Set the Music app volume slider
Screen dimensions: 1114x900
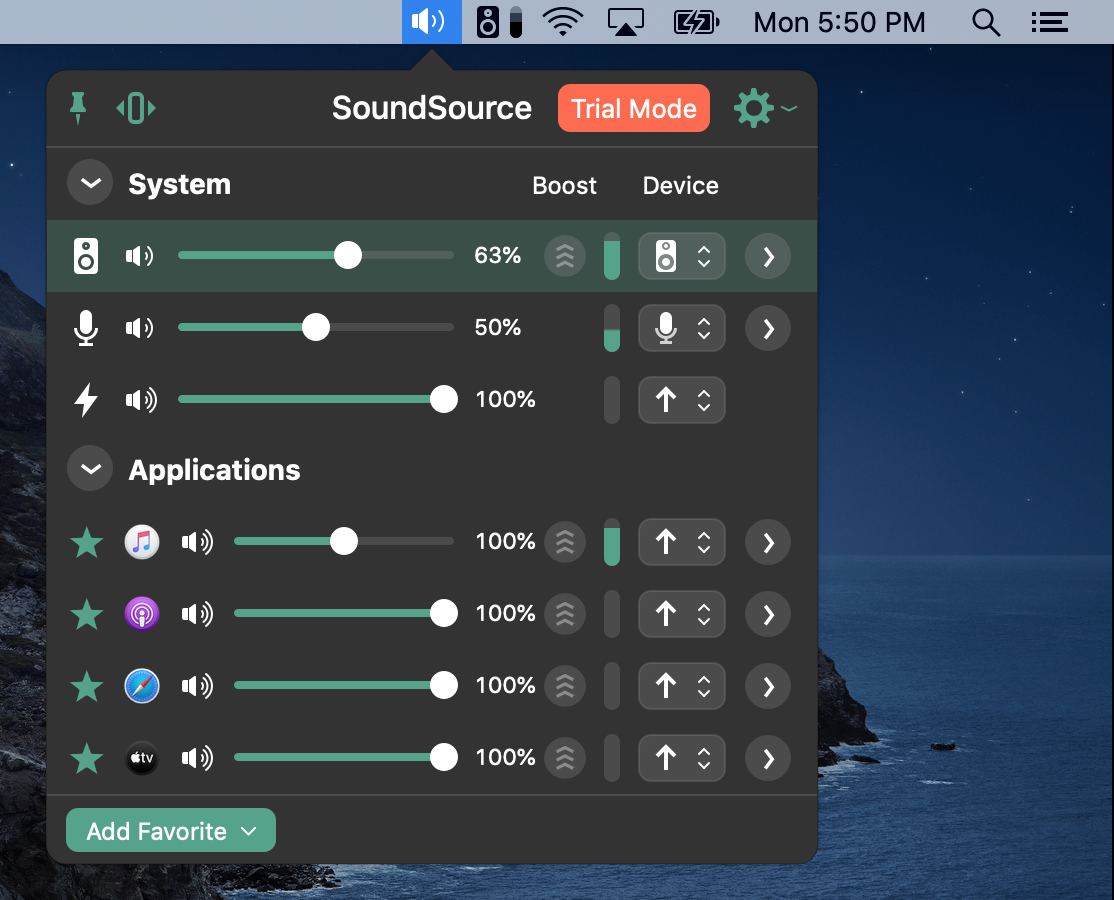pyautogui.click(x=344, y=541)
